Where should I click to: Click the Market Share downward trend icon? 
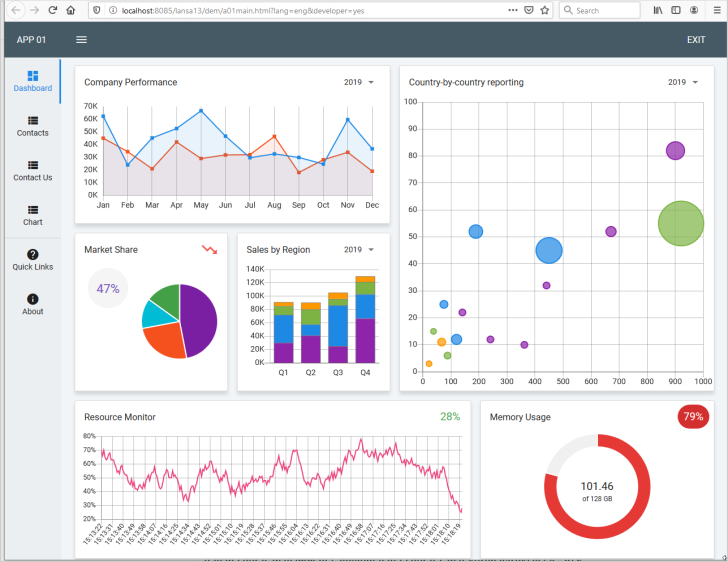(209, 249)
